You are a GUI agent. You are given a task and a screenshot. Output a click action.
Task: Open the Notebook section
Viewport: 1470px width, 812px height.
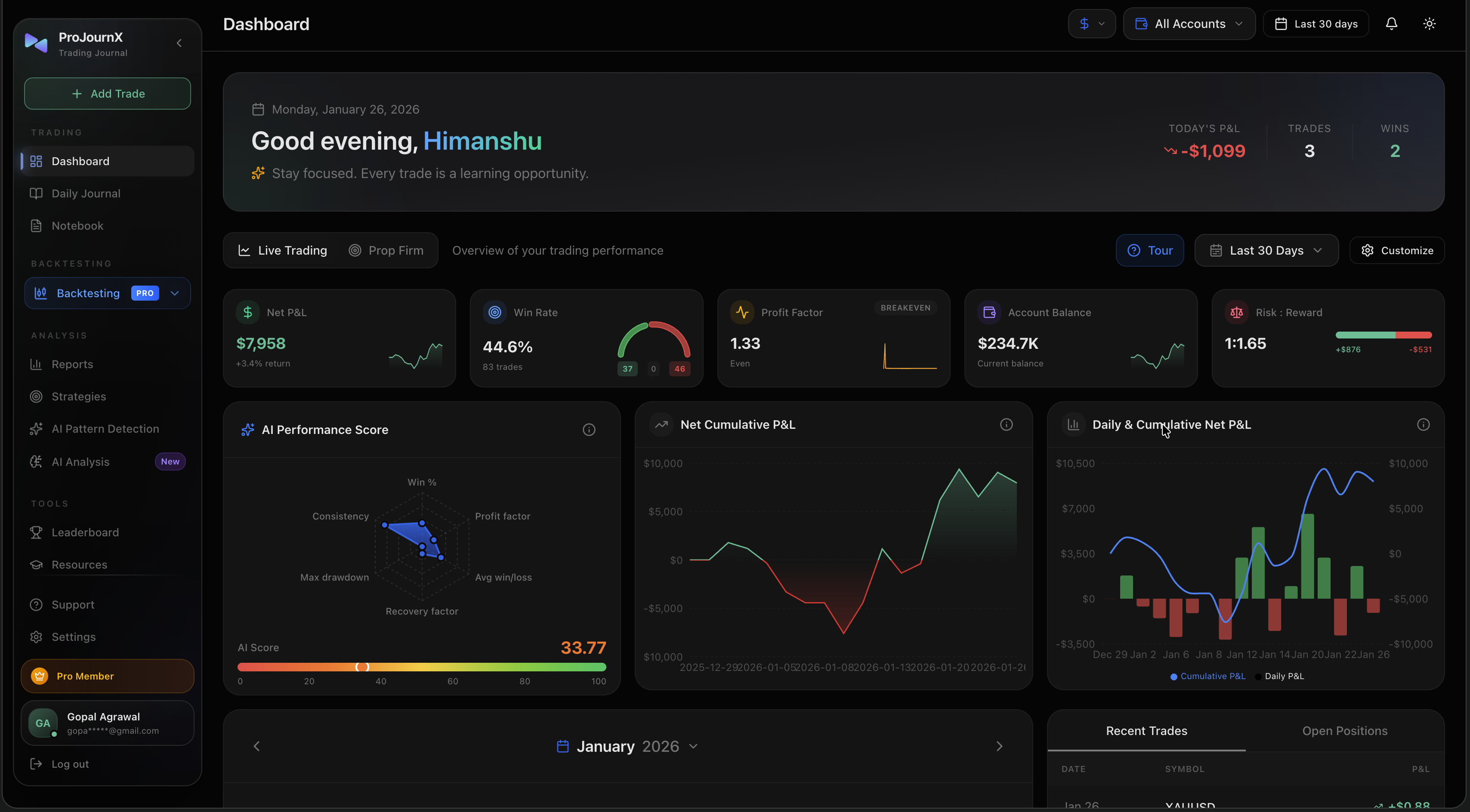pyautogui.click(x=77, y=225)
